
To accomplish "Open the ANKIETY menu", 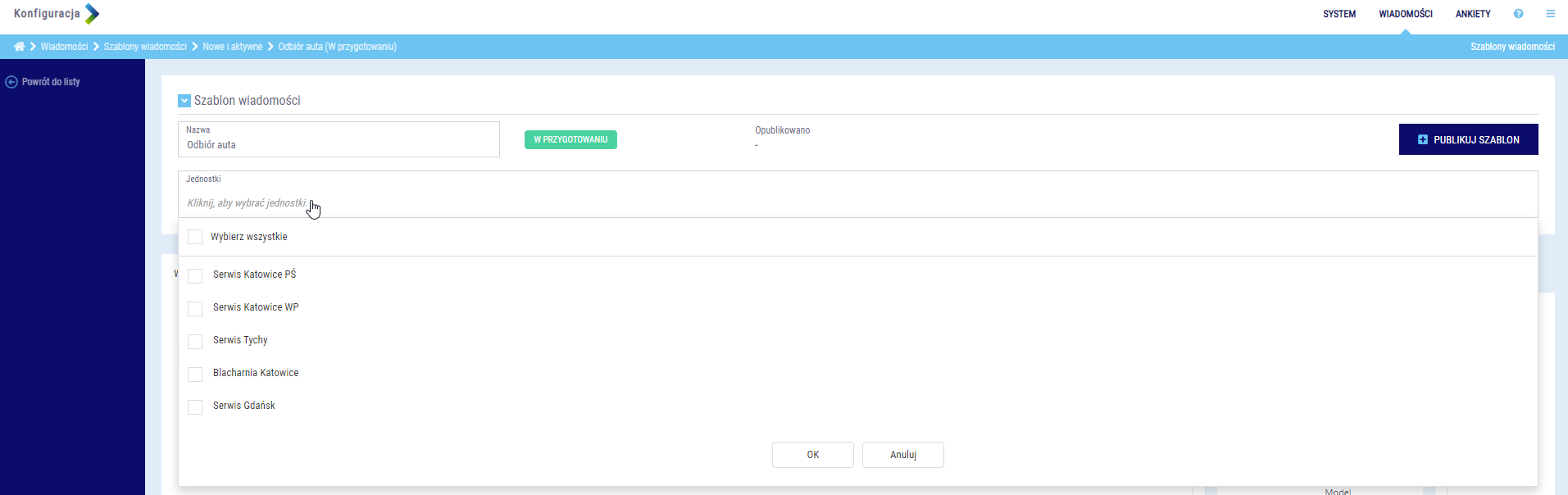I will [1472, 14].
